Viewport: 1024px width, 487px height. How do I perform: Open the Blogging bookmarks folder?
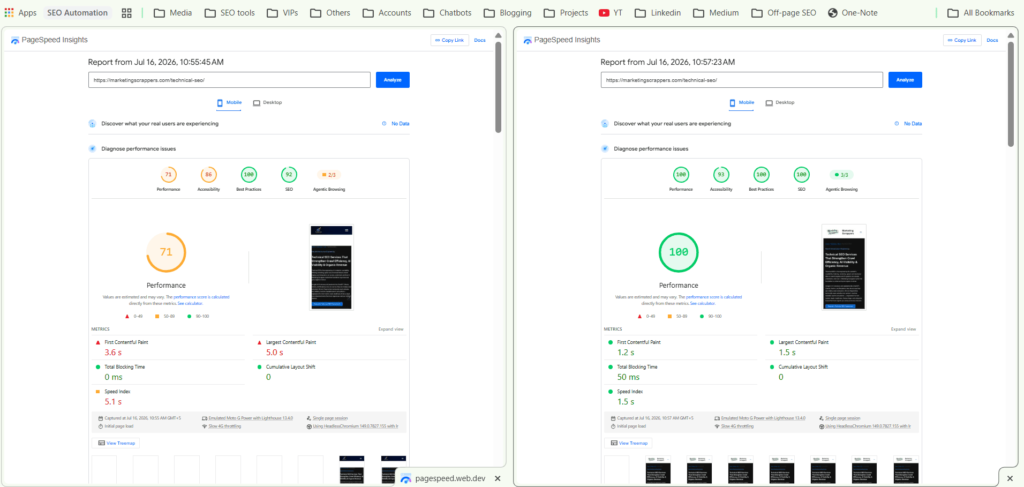[508, 12]
